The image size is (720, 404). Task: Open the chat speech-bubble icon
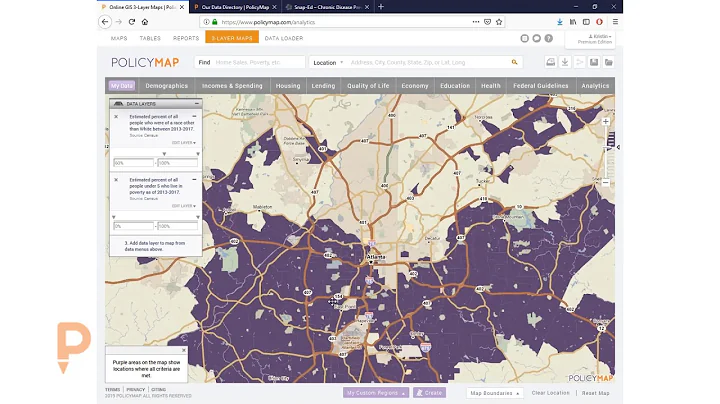coord(536,38)
